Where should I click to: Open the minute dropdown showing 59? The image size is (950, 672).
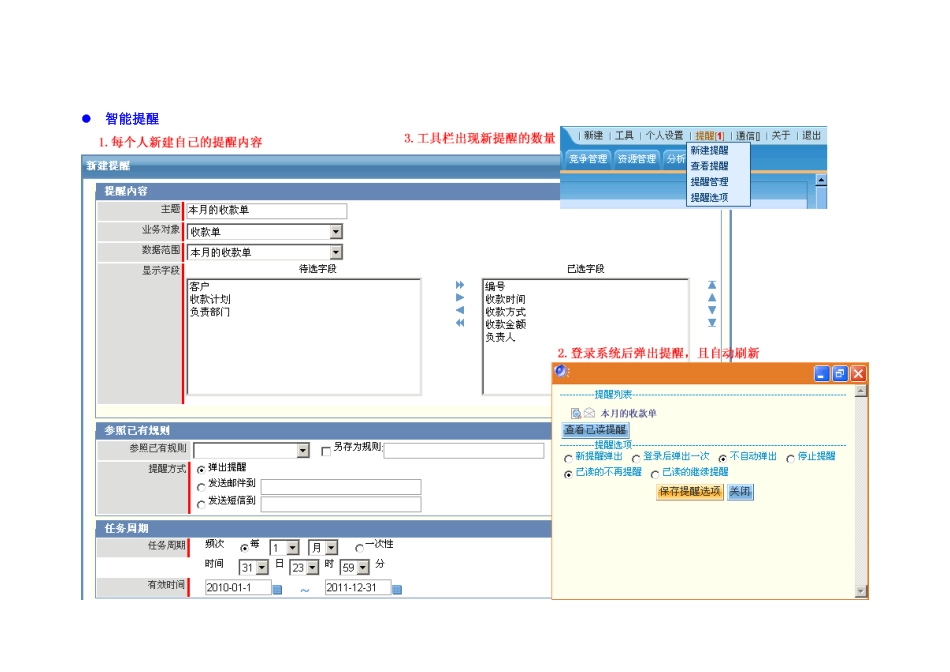click(x=362, y=568)
